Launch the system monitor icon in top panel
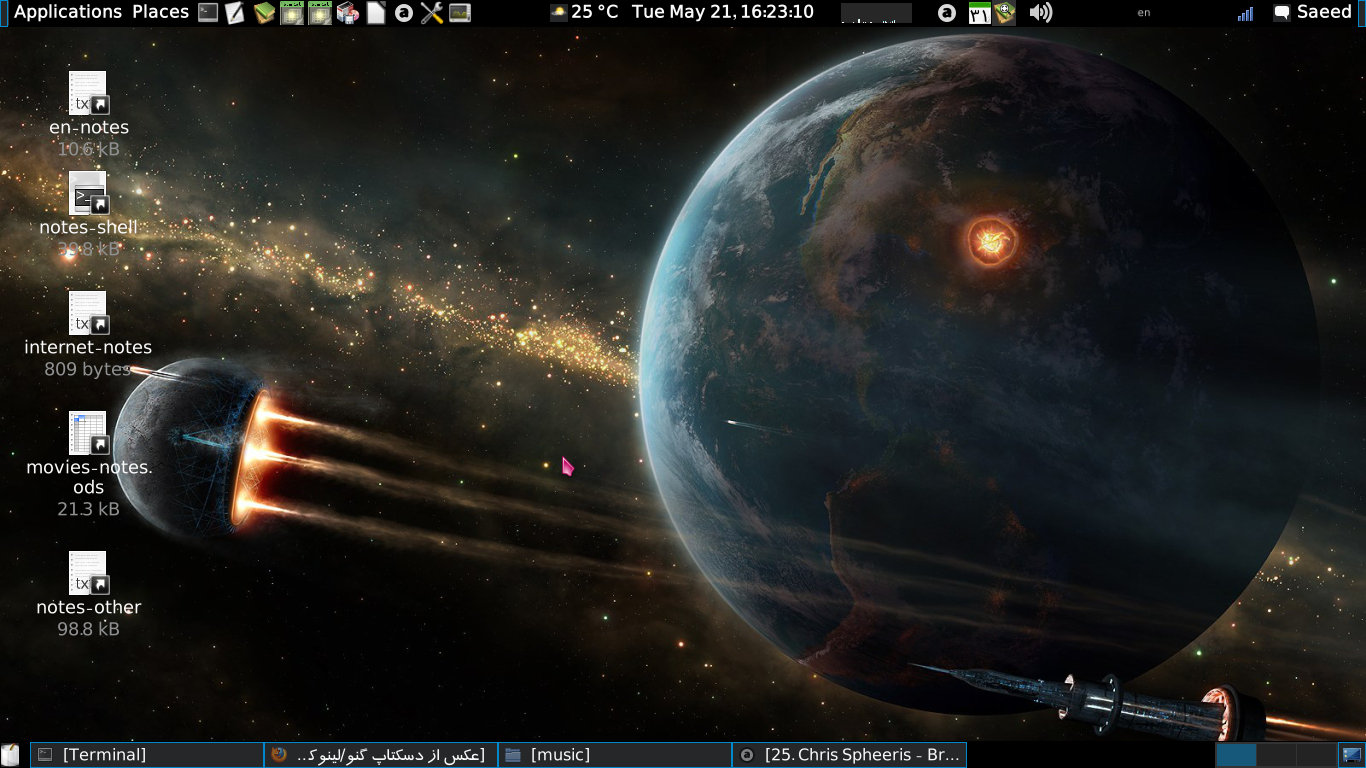Screen dimensions: 1366x768 (x=460, y=13)
